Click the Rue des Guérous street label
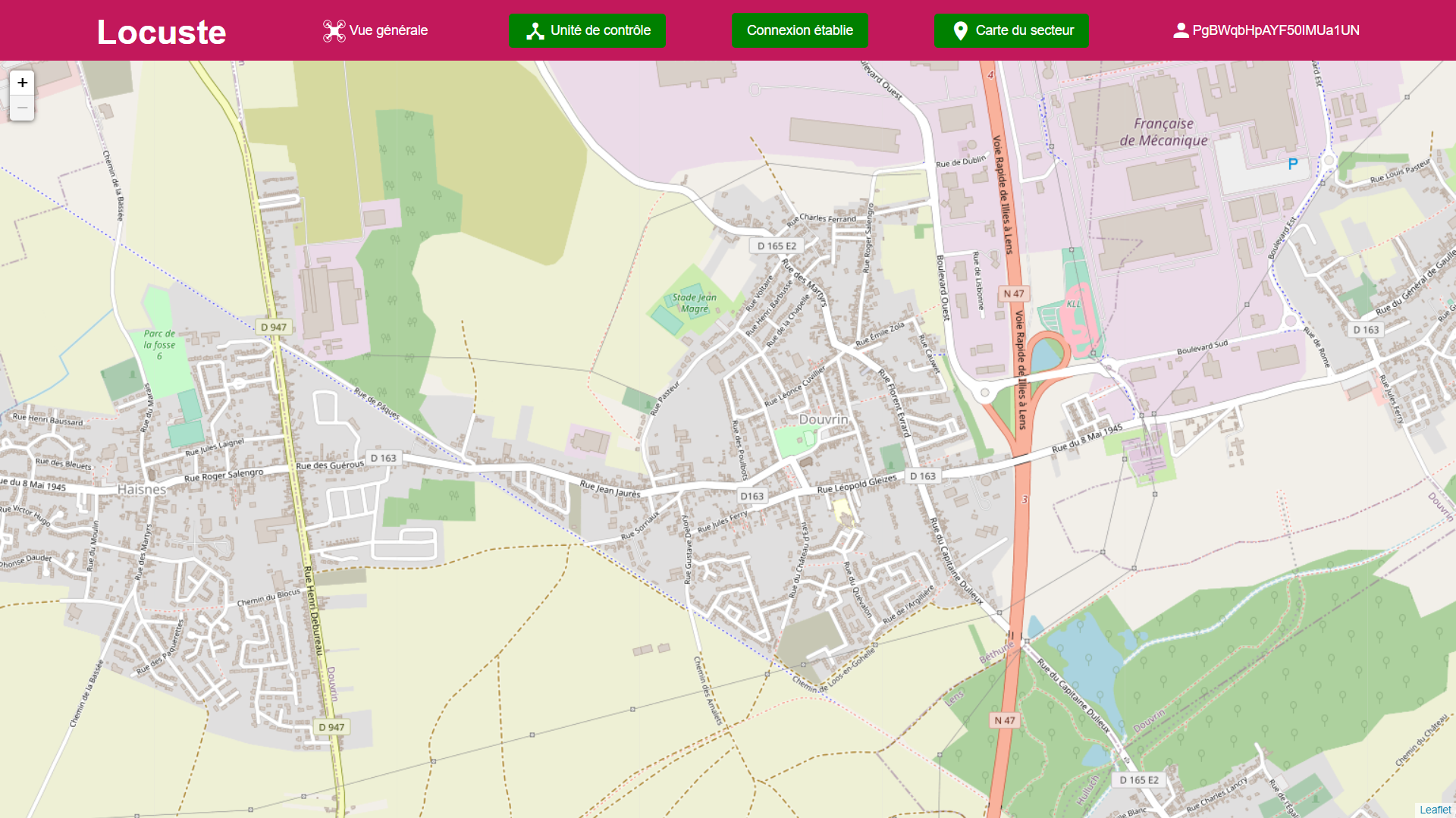Viewport: 1456px width, 818px height. point(330,465)
